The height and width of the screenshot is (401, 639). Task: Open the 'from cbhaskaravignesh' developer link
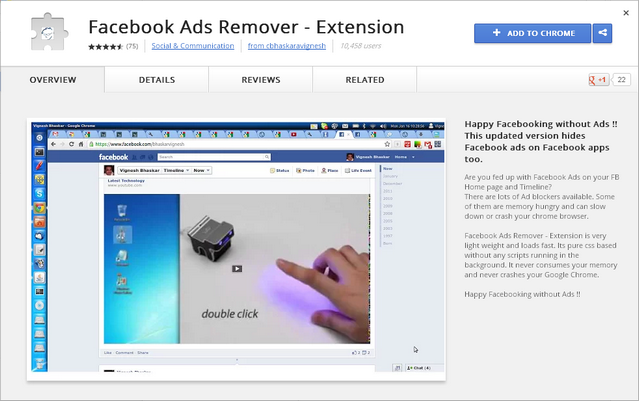[x=287, y=46]
